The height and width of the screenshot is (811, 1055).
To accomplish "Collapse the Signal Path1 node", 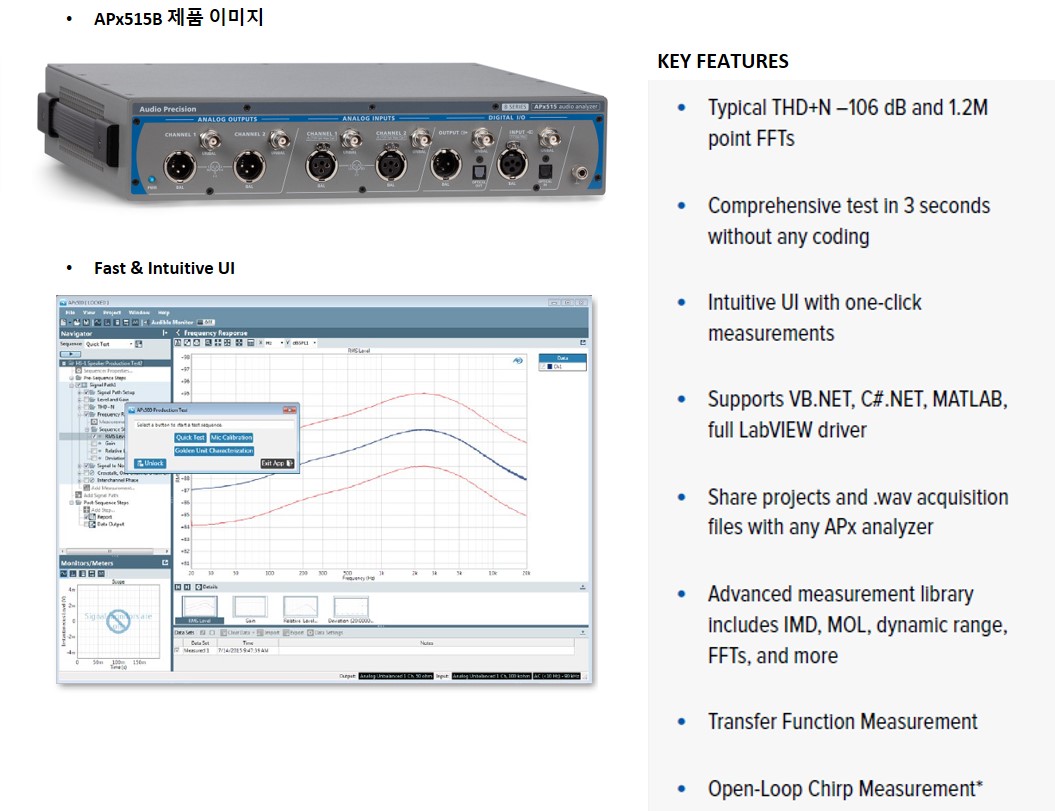I will [x=71, y=386].
